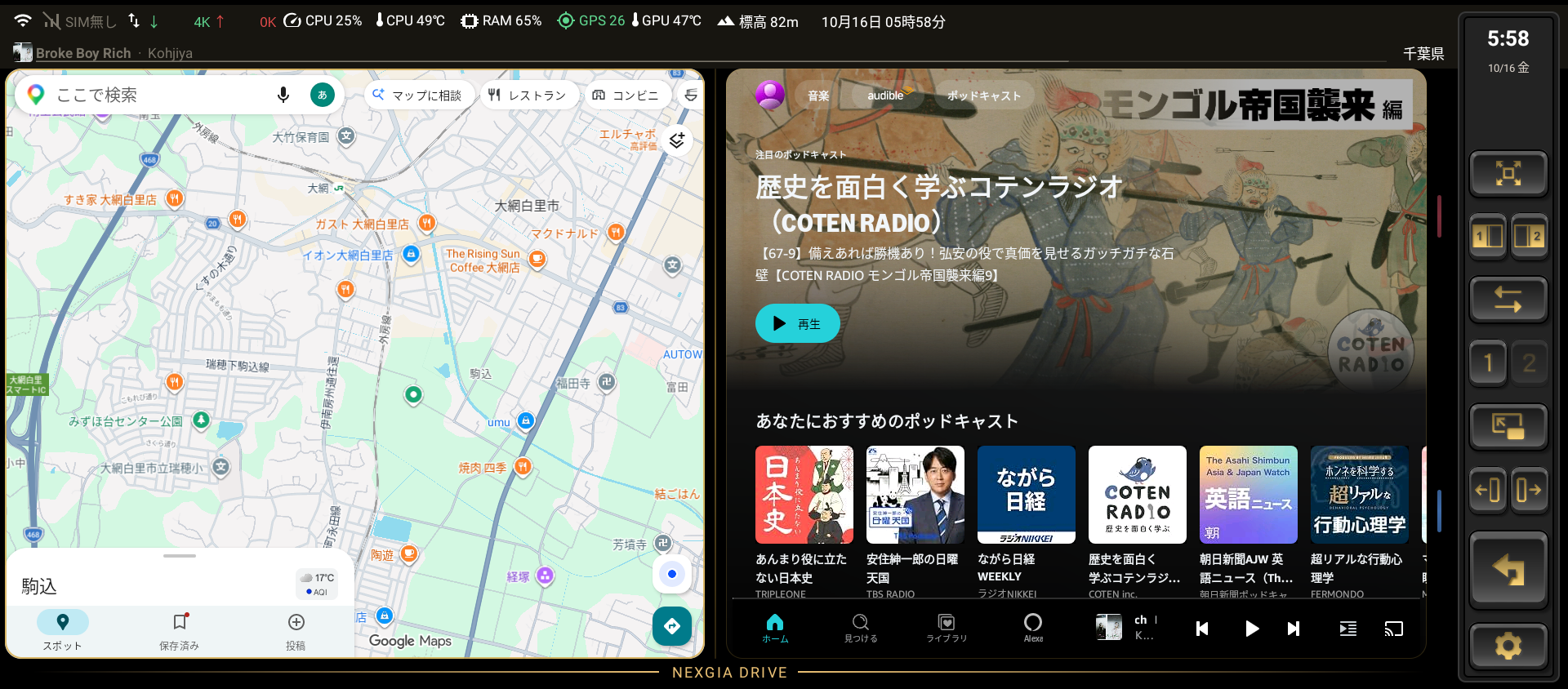Tap the 再生 play button for COTEN RADIO
Image resolution: width=1568 pixels, height=689 pixels.
click(x=797, y=323)
